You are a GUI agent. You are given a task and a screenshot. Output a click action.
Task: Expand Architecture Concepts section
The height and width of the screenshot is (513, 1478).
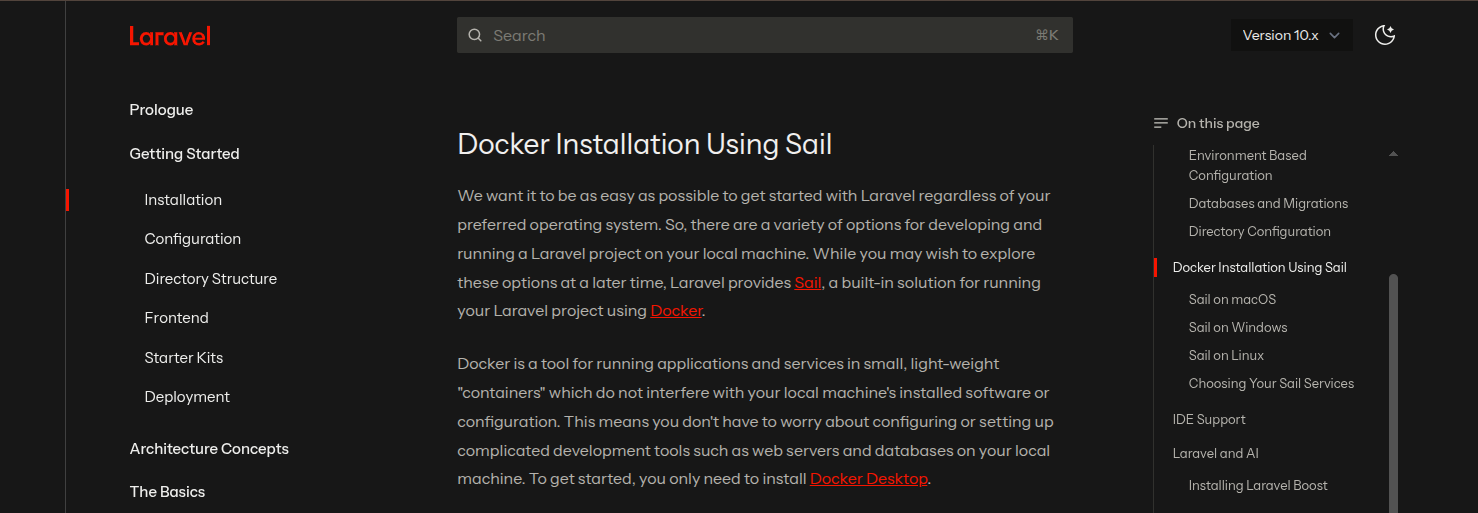209,449
